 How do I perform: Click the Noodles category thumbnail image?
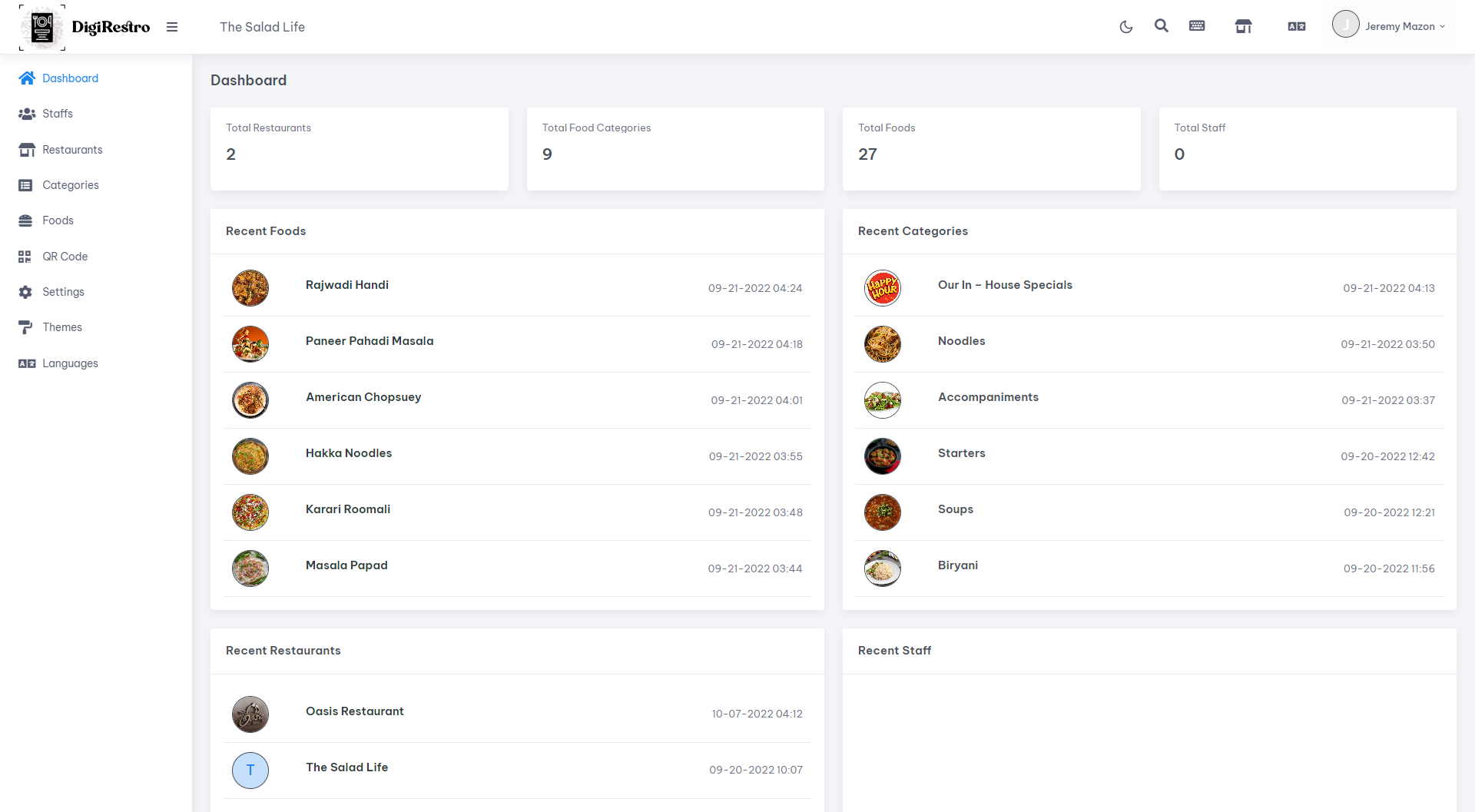tap(883, 344)
